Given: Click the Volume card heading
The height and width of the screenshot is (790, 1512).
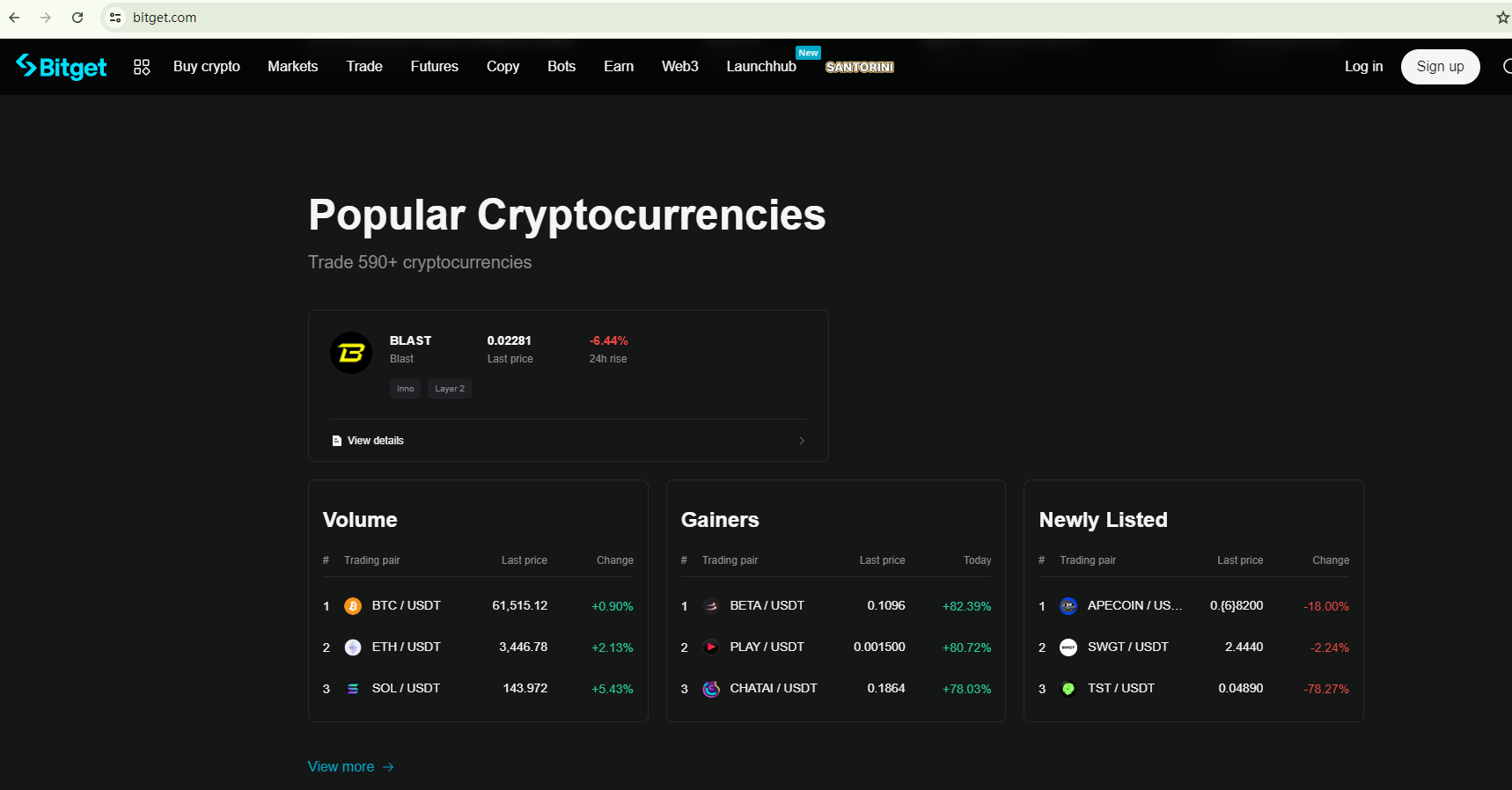Looking at the screenshot, I should click(x=360, y=520).
